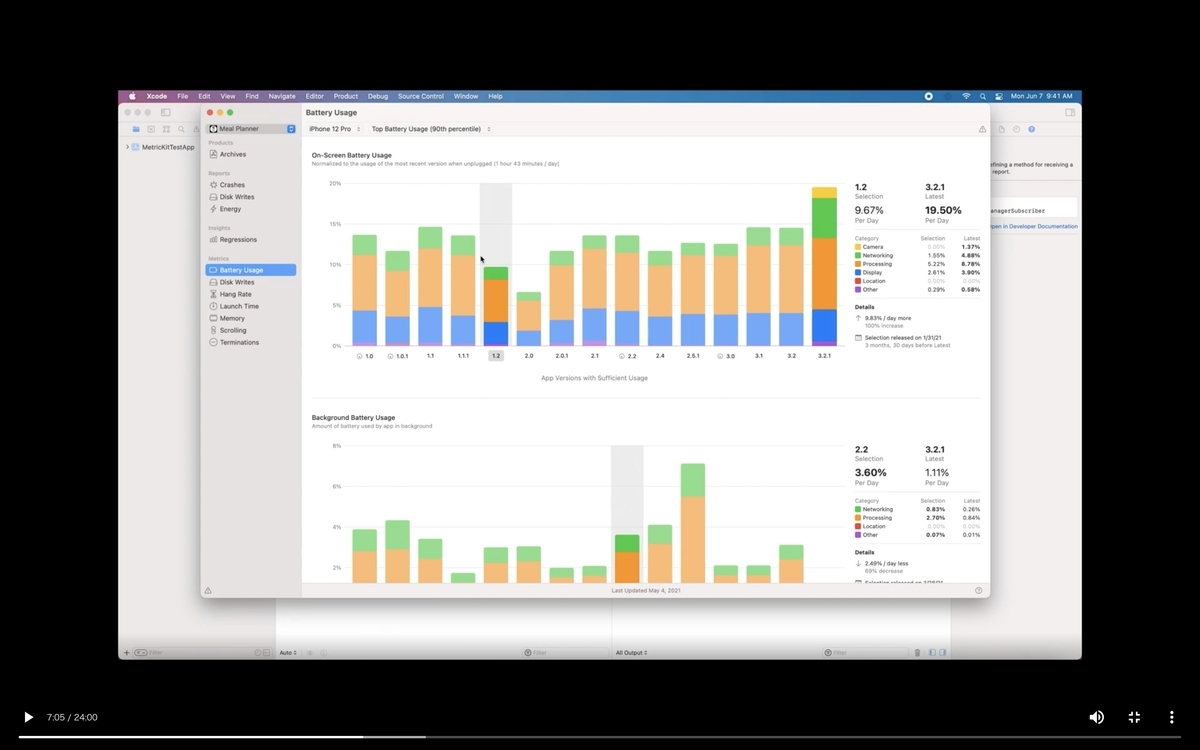The width and height of the screenshot is (1200, 750).
Task: Open the Meal Planner app selector
Action: click(251, 129)
